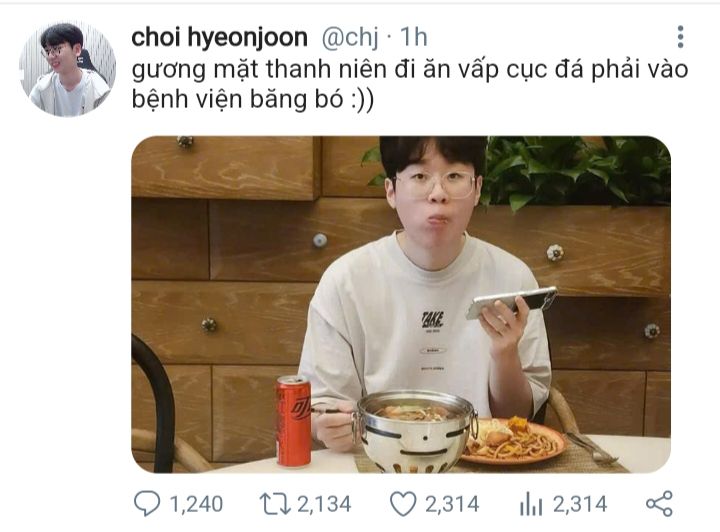Open the display name choi hyeonjoon
This screenshot has width=720, height=532.
click(219, 37)
